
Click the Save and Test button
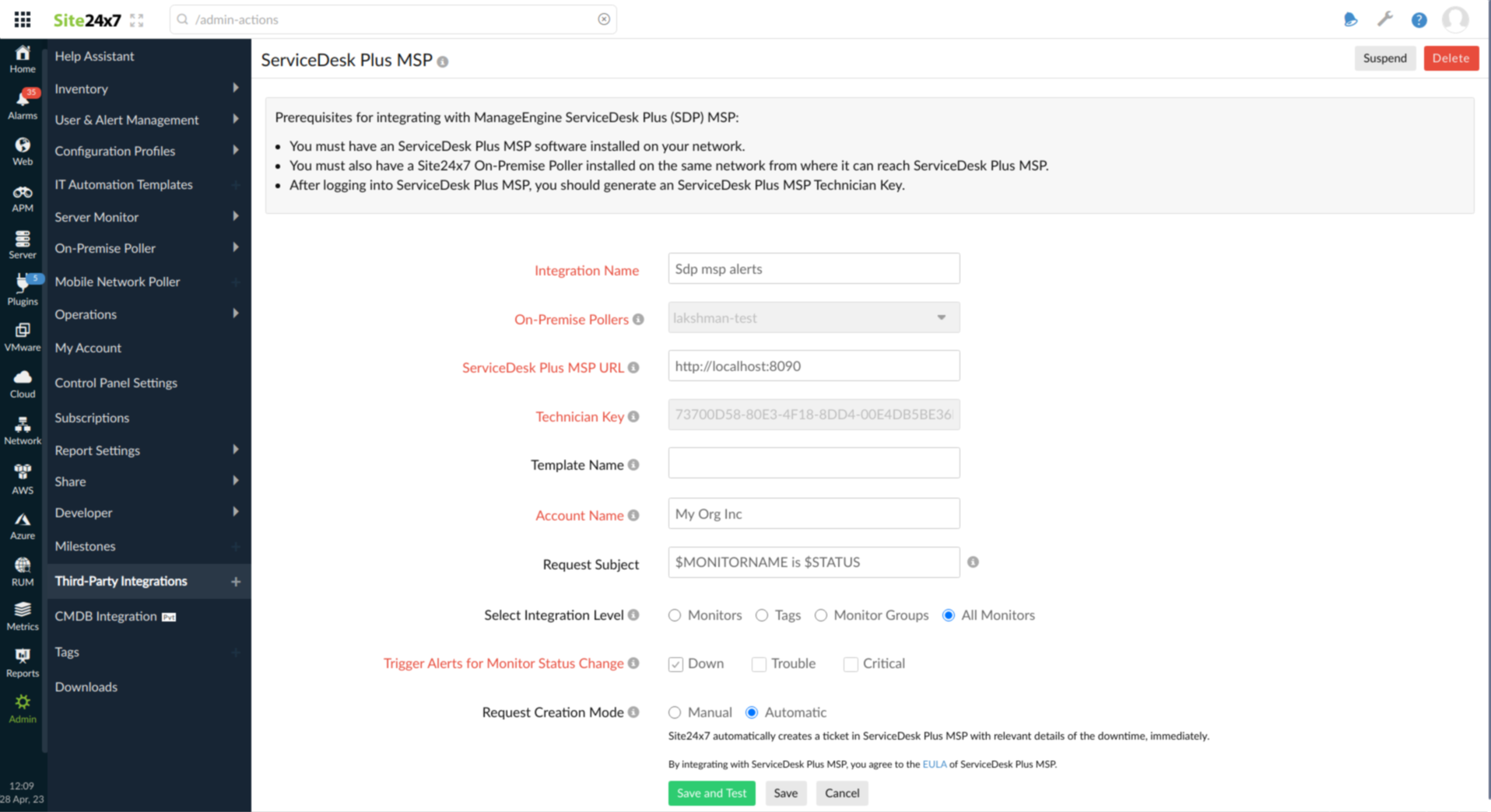coord(710,793)
